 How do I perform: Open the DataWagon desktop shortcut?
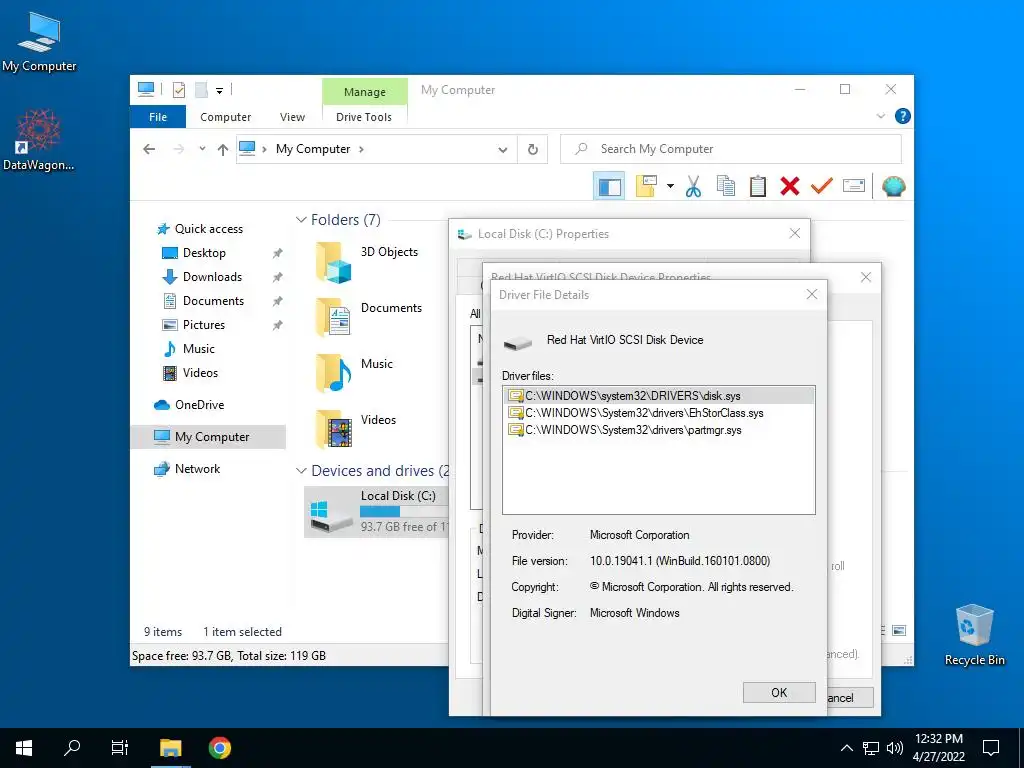point(38,140)
